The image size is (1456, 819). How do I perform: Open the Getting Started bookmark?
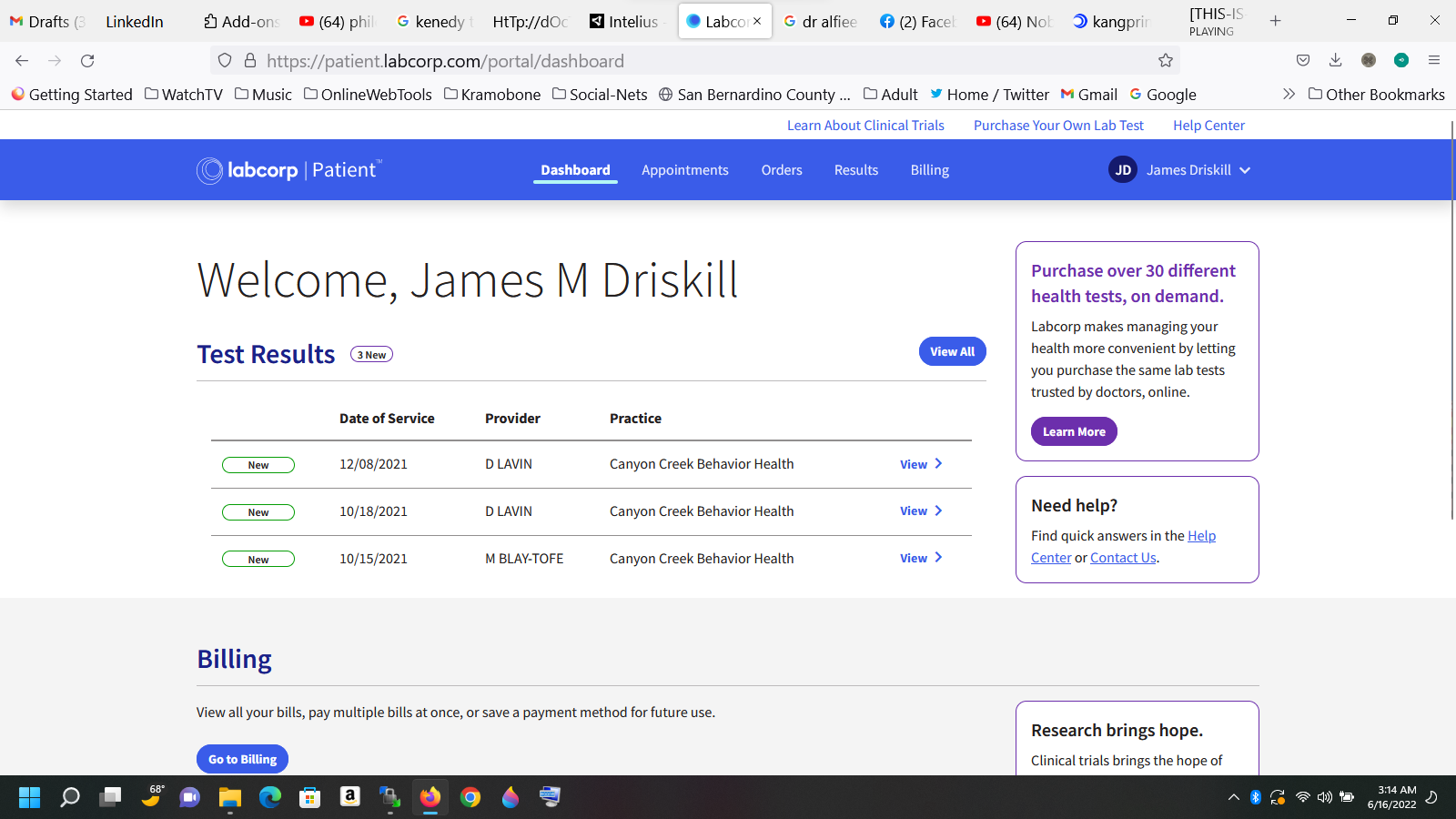(72, 95)
